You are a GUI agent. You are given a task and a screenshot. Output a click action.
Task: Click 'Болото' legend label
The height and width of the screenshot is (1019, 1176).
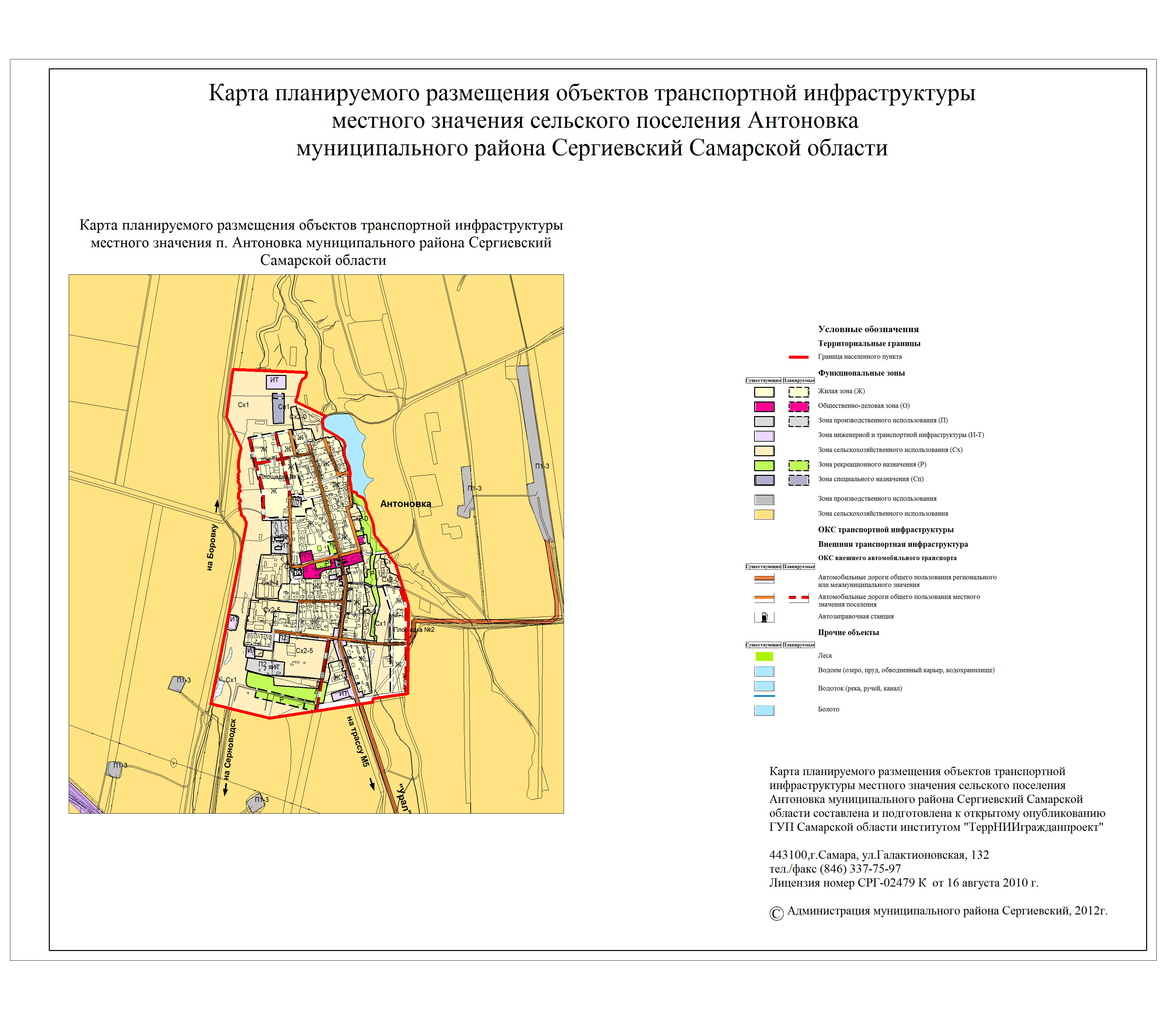828,709
